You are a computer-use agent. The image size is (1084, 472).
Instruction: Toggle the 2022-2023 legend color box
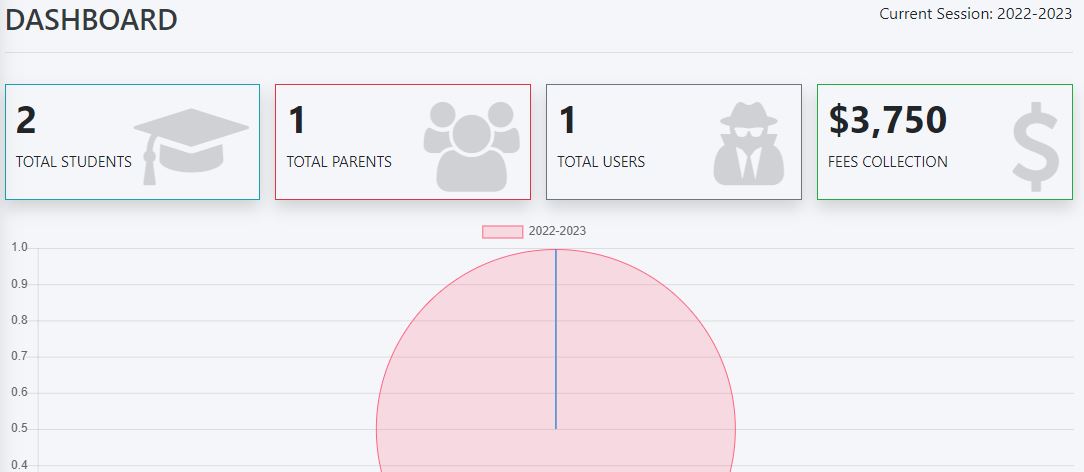pyautogui.click(x=502, y=231)
